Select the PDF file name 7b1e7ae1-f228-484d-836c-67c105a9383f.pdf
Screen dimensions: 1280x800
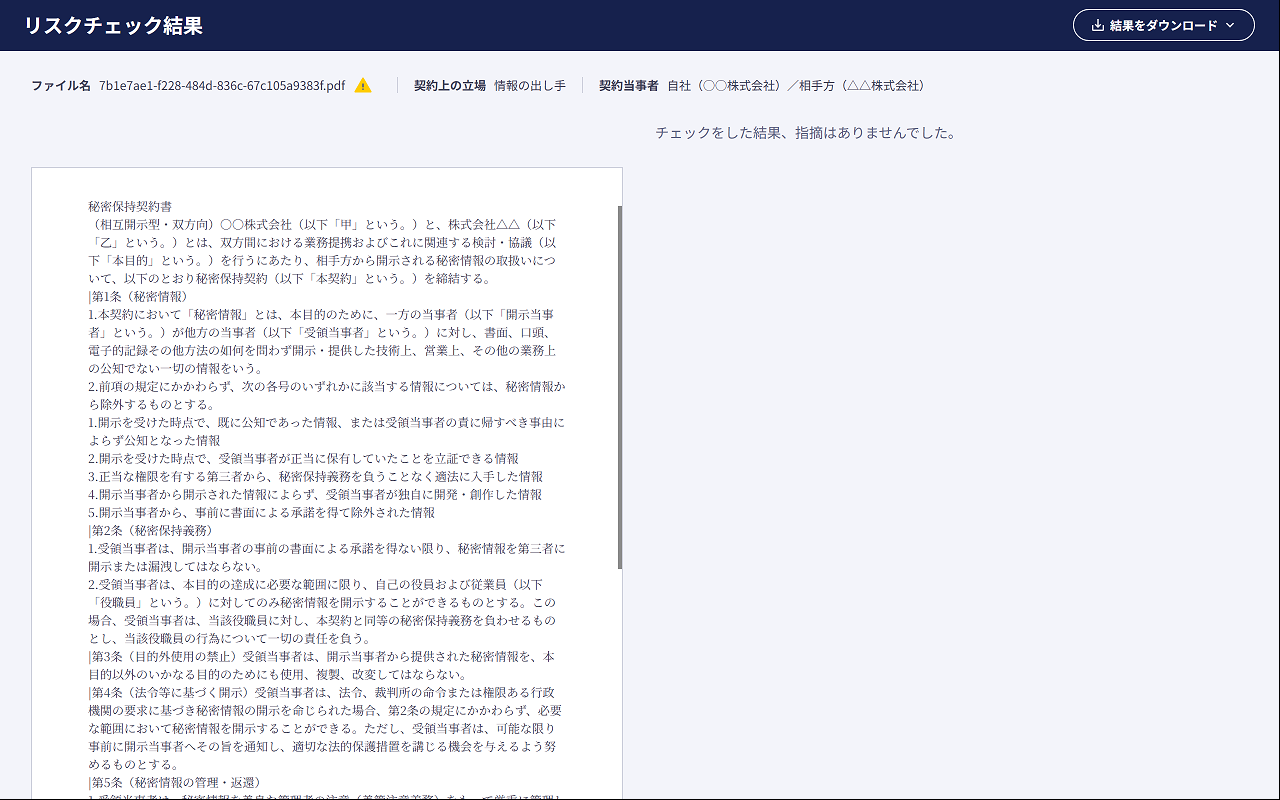[x=222, y=86]
